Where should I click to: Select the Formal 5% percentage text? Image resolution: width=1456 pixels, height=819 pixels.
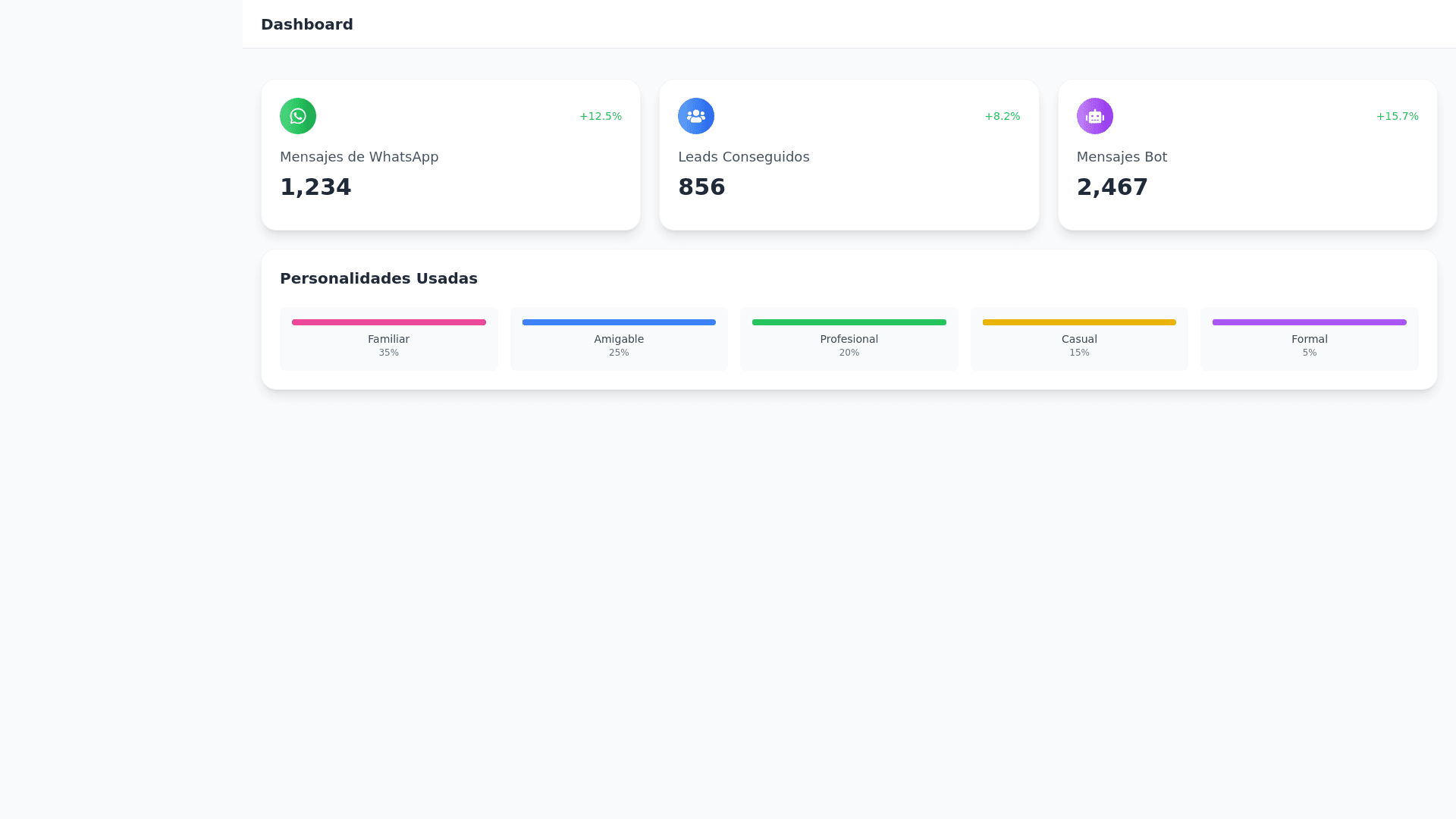[1309, 353]
